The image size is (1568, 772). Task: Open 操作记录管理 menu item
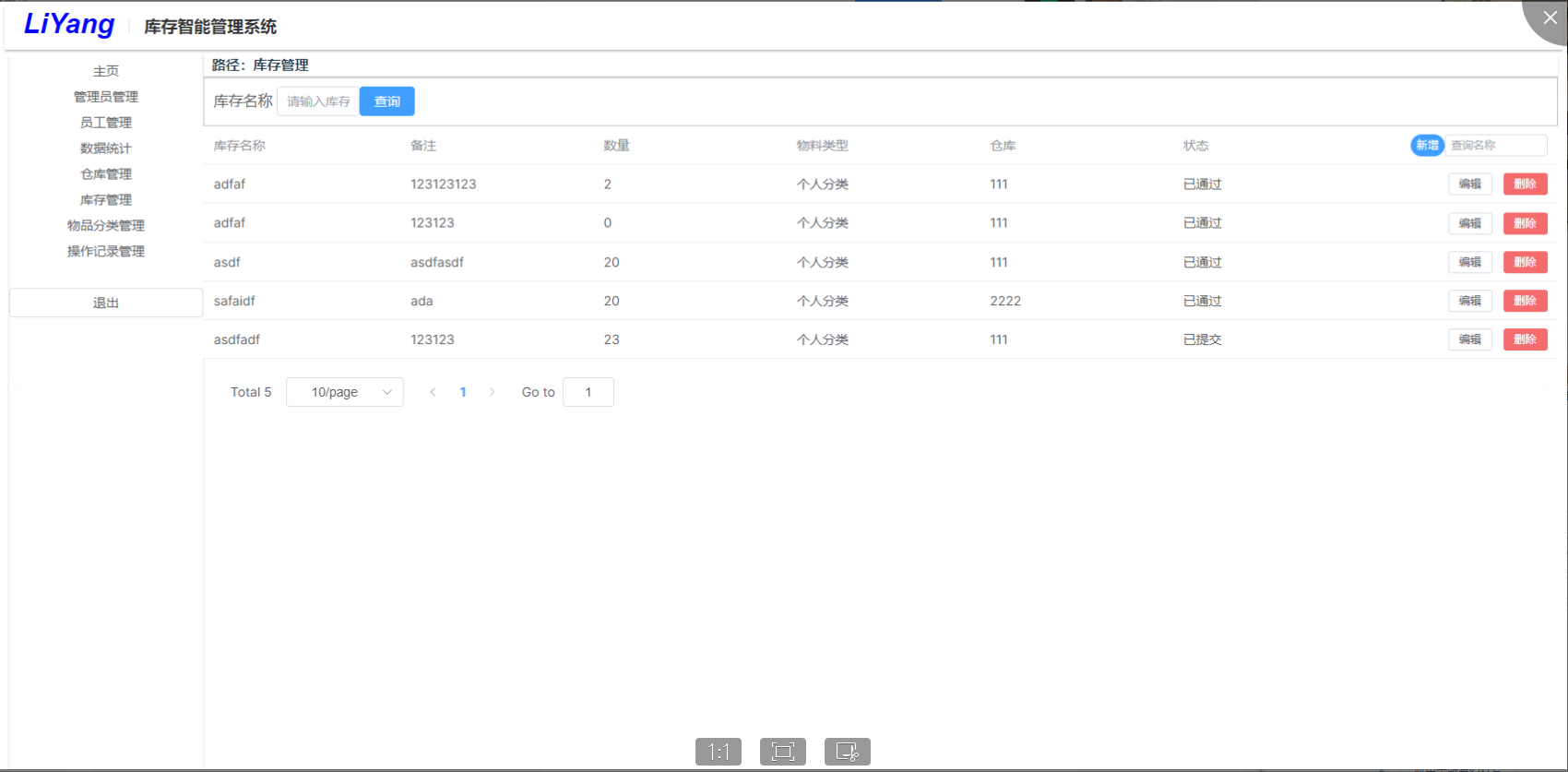coord(106,252)
